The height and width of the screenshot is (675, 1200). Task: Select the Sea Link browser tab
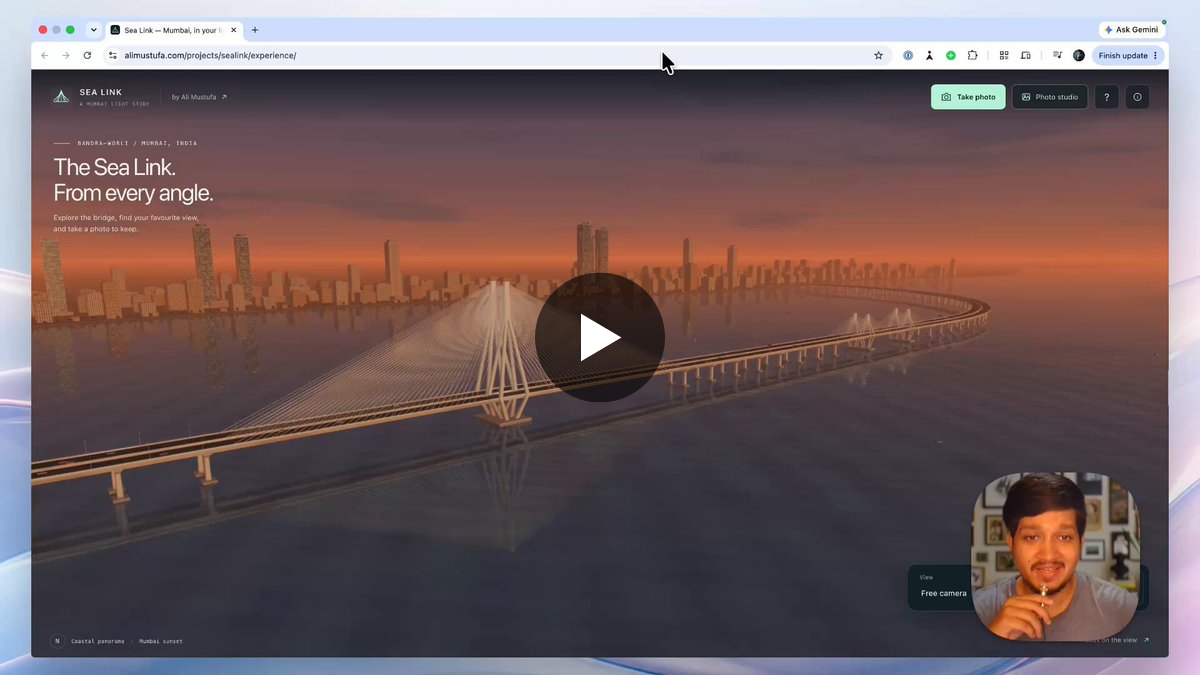point(173,30)
